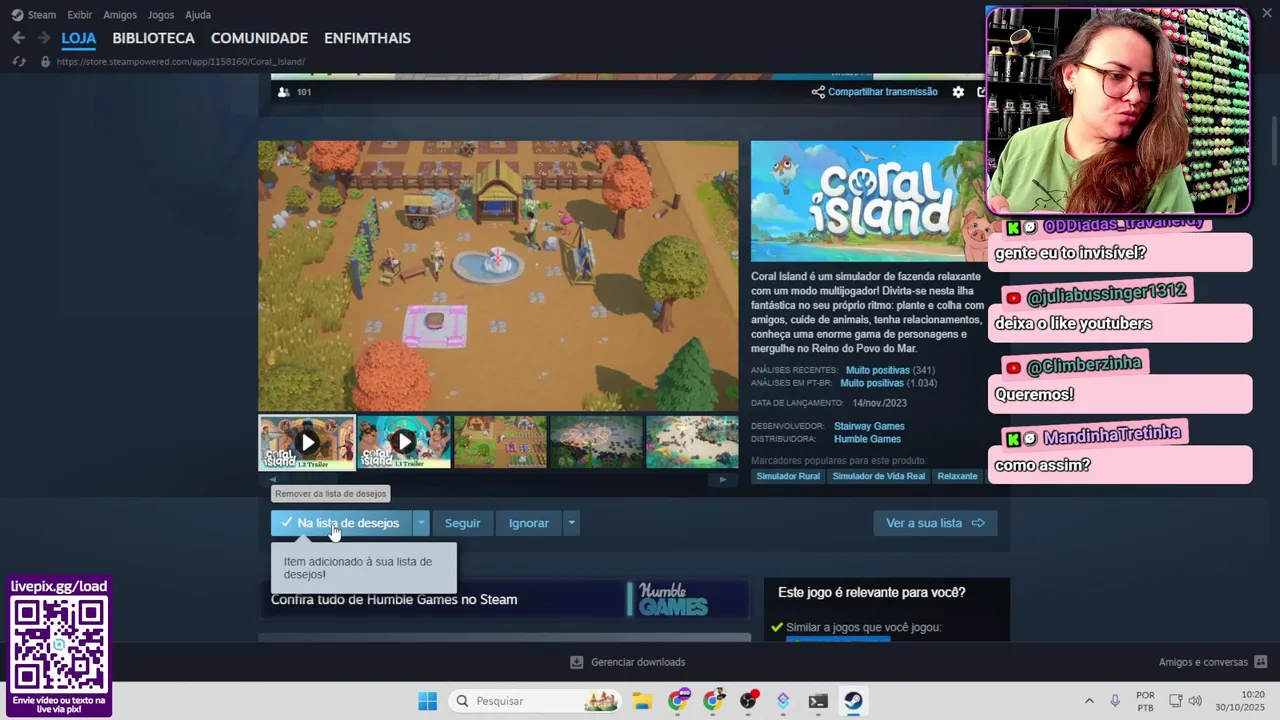The height and width of the screenshot is (720, 1280).
Task: Open Gerenciar downloads
Action: coord(628,662)
